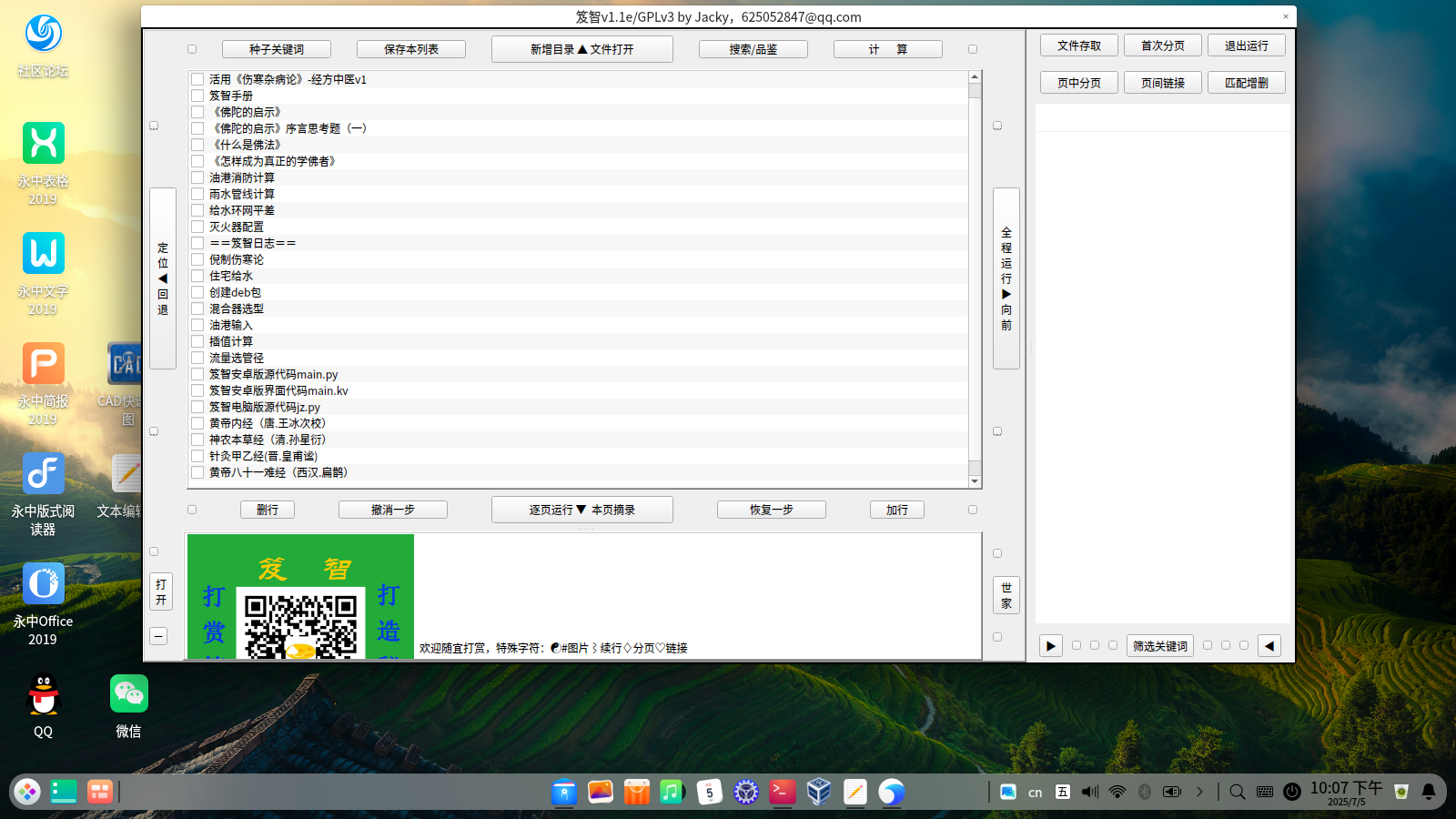Click 逐页运行▼本页摘录 button
This screenshot has height=819, width=1456.
[x=582, y=510]
